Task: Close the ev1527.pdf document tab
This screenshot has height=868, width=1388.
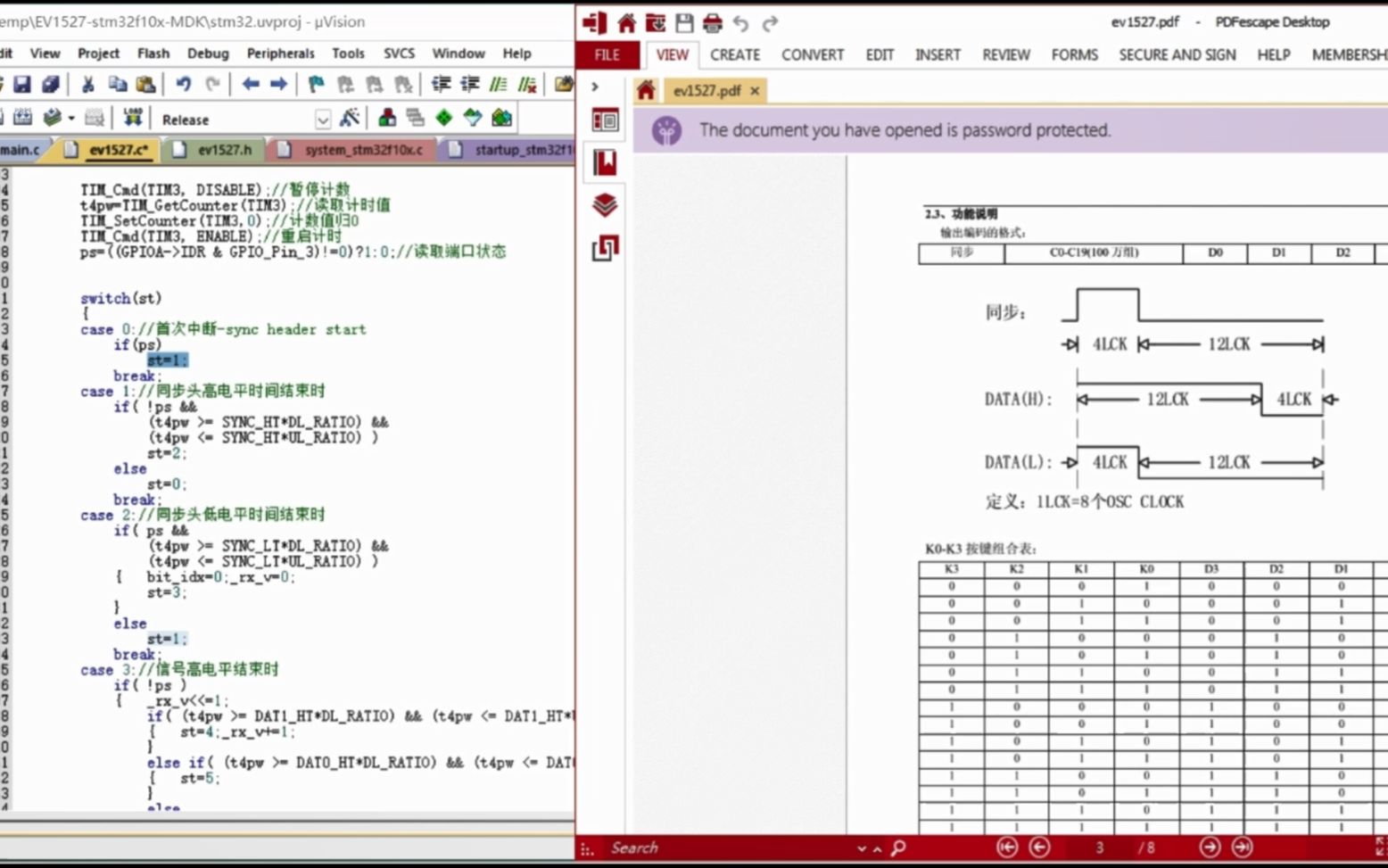Action: pos(755,91)
